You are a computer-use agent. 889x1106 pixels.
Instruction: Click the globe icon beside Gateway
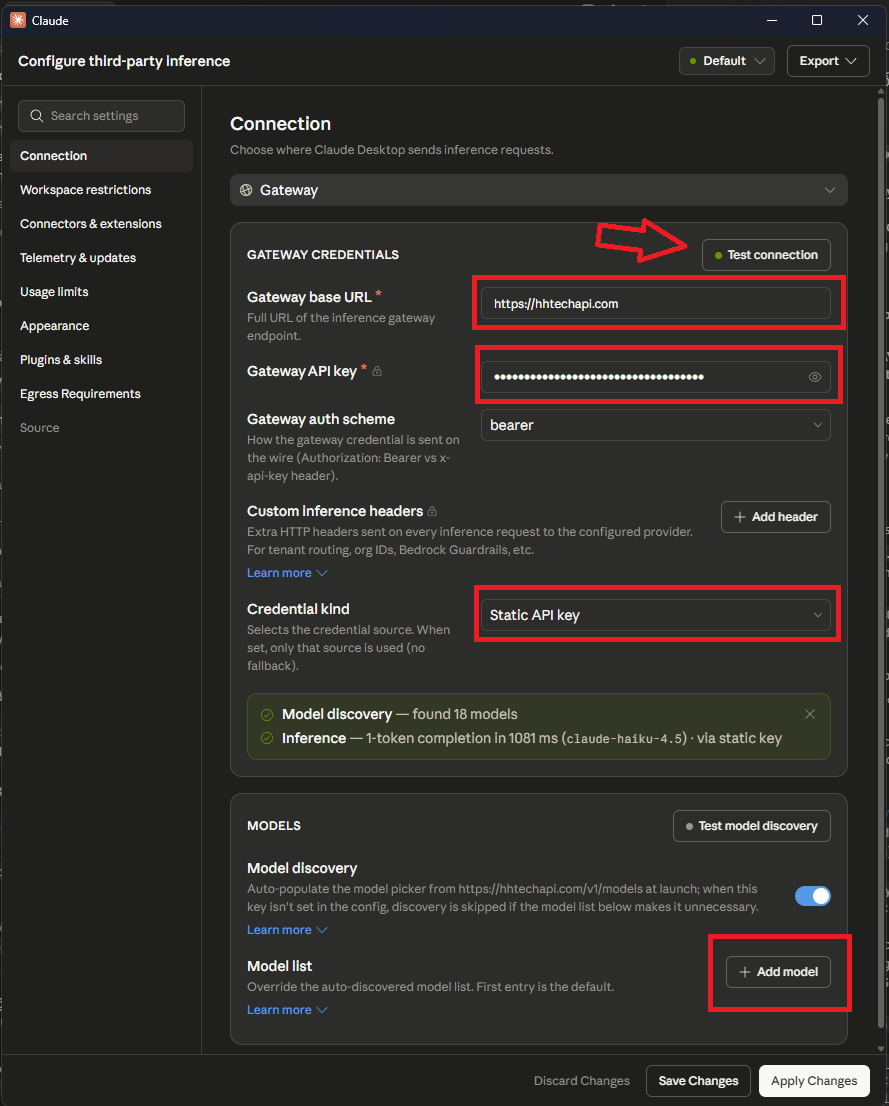pos(246,190)
